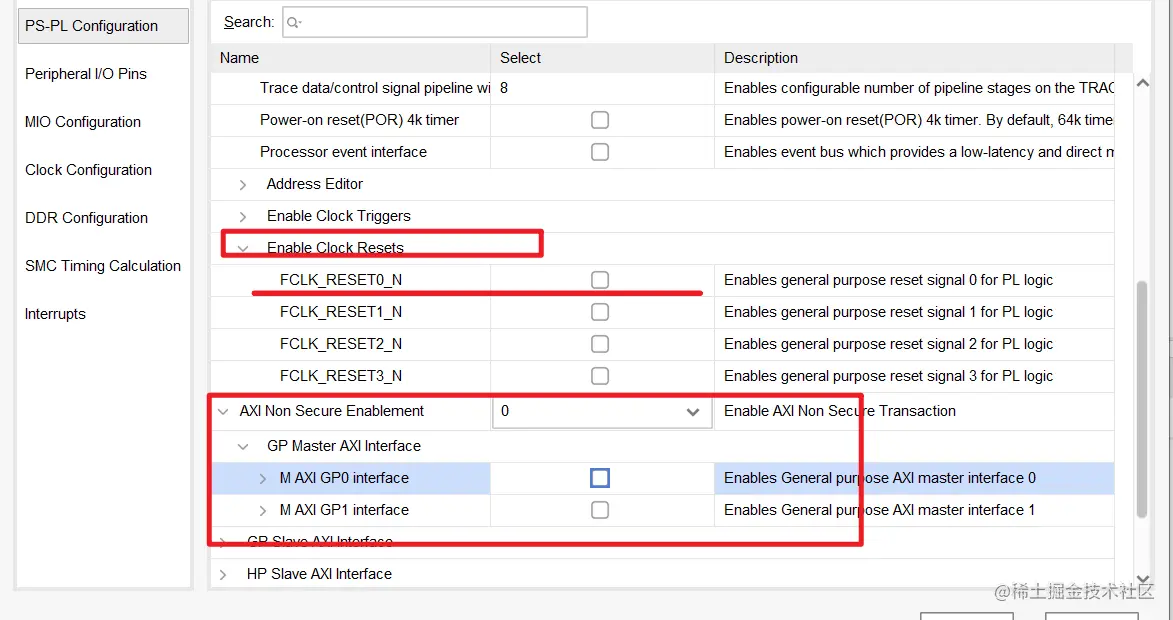Select FCLK_RESET1_N row label

[x=340, y=312]
